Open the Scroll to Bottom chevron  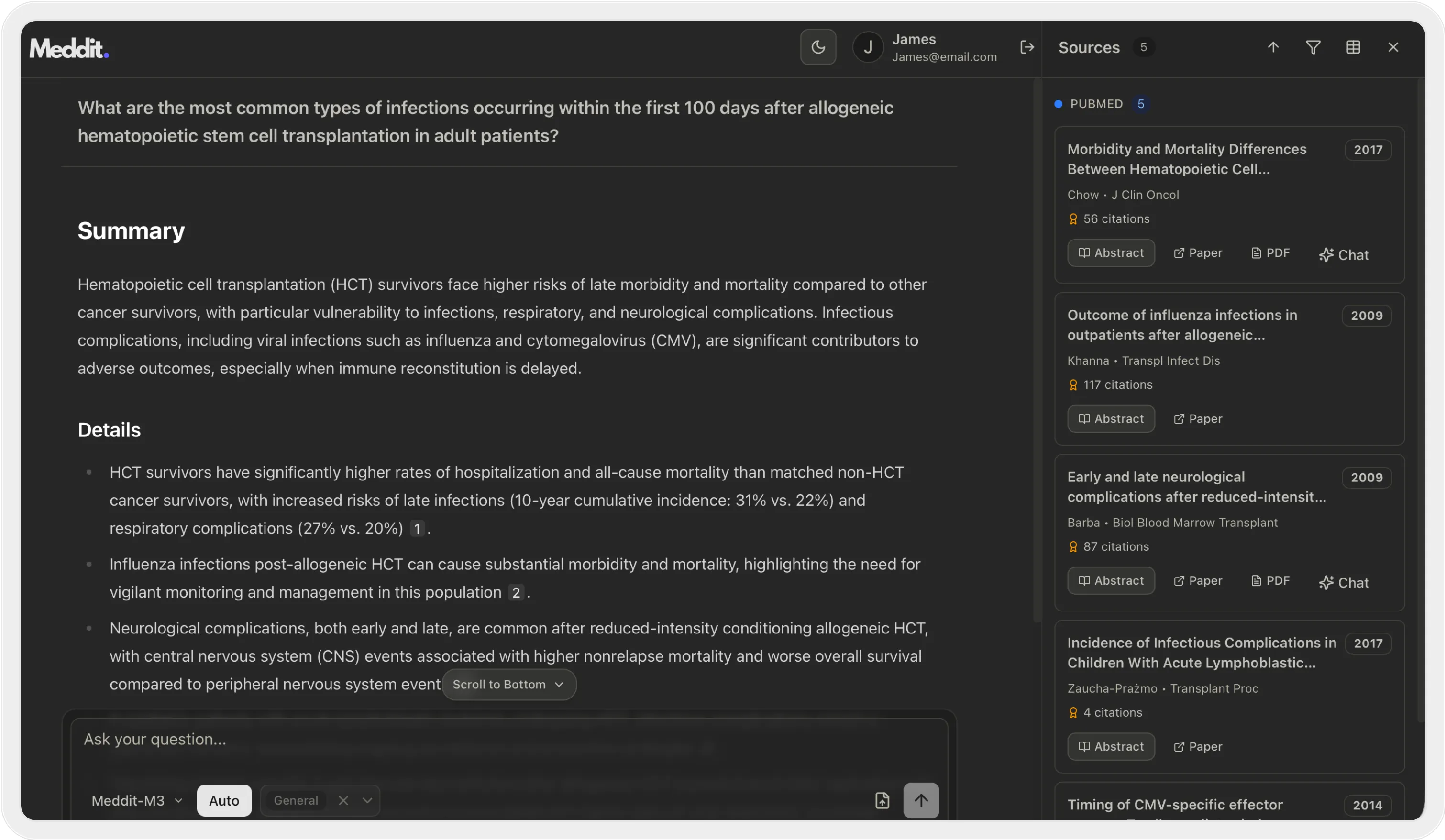pos(560,684)
